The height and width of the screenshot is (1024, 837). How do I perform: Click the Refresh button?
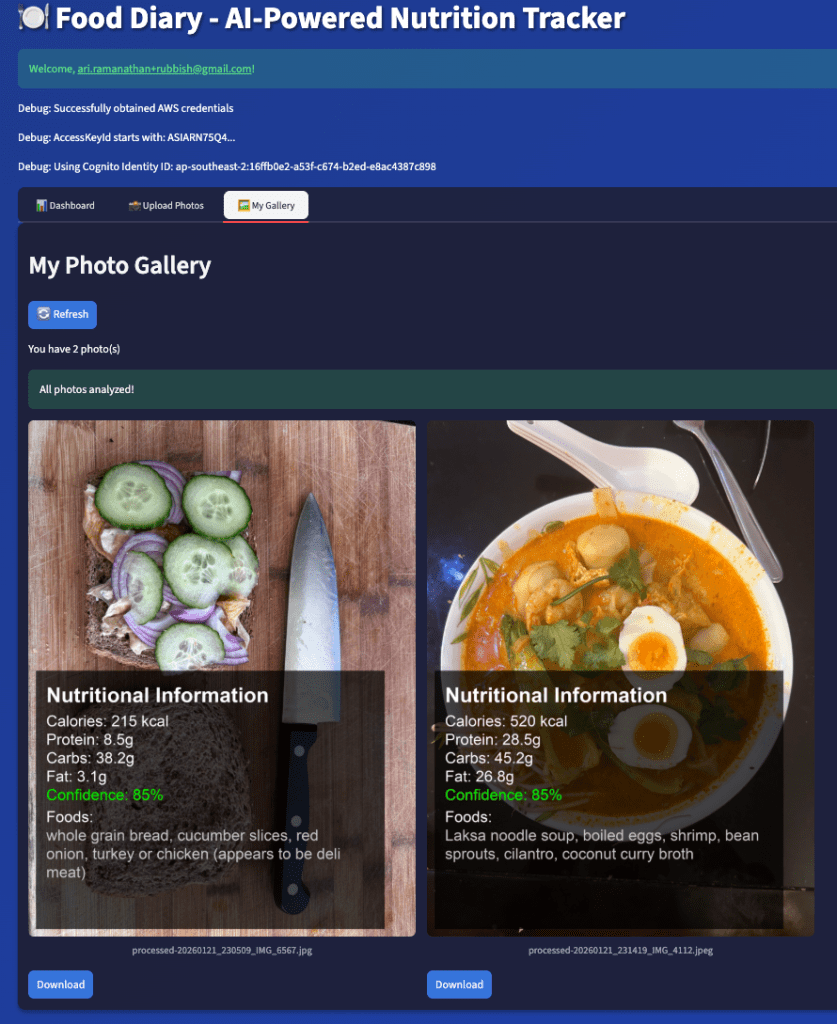pyautogui.click(x=63, y=315)
